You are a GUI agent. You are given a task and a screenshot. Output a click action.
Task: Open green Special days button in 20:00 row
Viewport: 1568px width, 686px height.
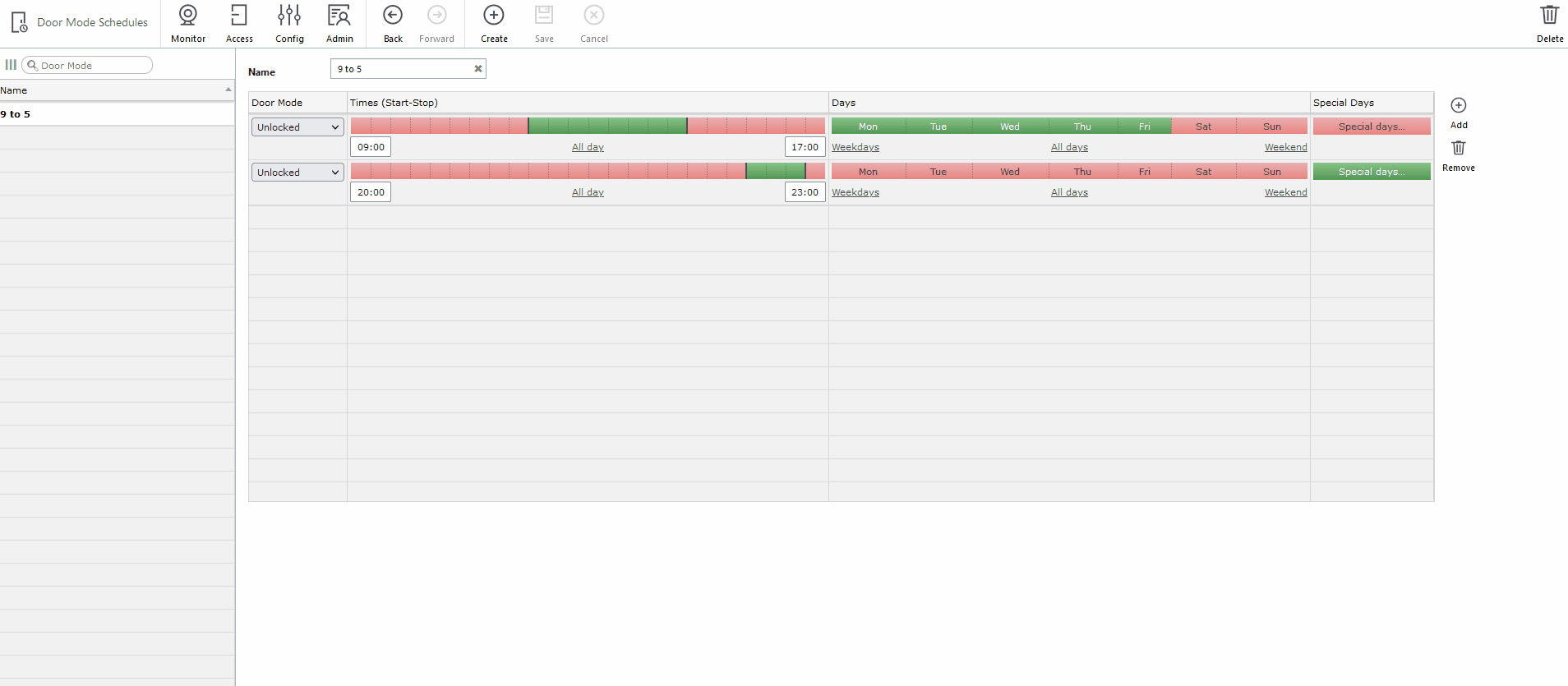click(x=1372, y=172)
